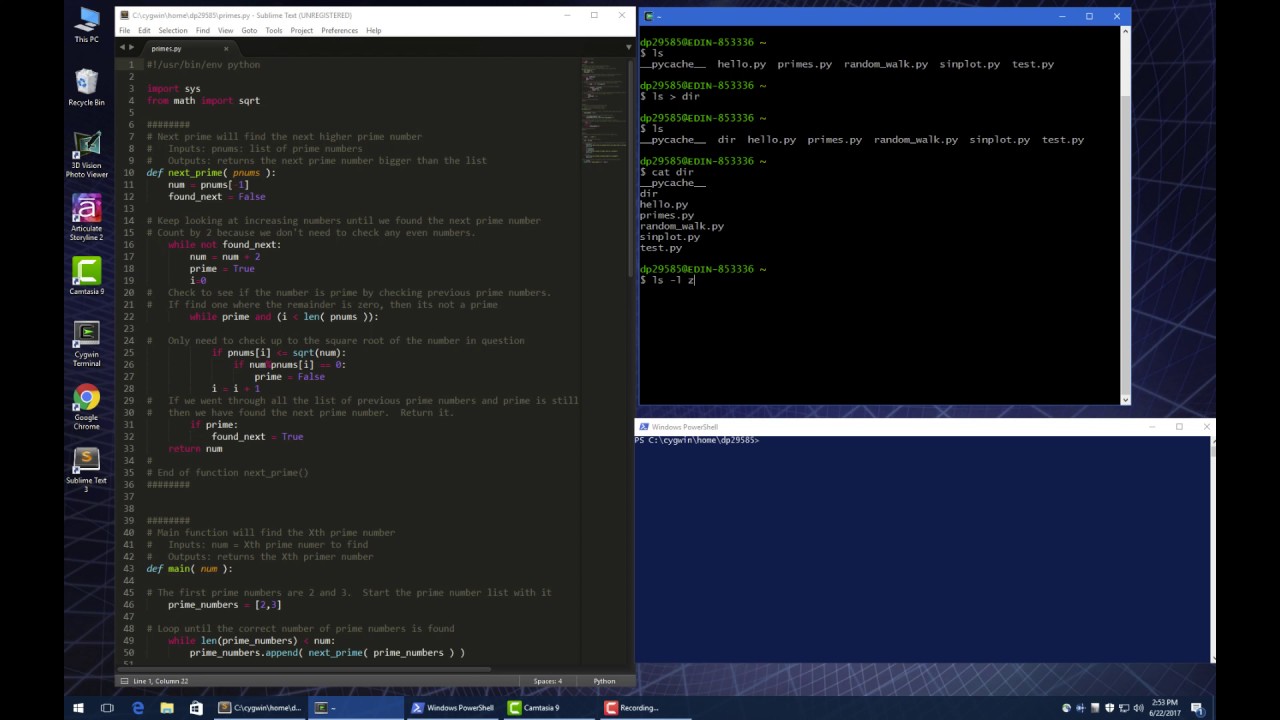
Task: Open Sublime Text Find menu
Action: (x=203, y=30)
